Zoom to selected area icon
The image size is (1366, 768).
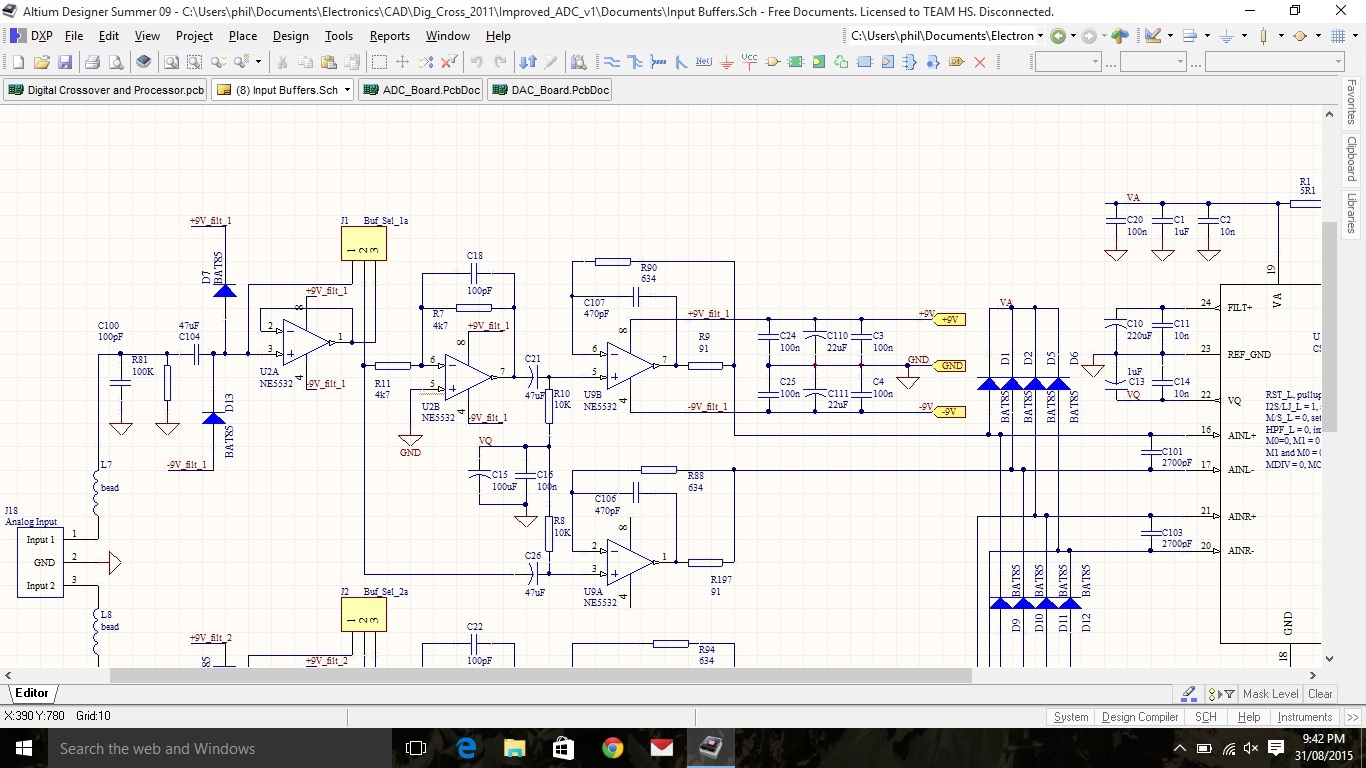point(195,62)
